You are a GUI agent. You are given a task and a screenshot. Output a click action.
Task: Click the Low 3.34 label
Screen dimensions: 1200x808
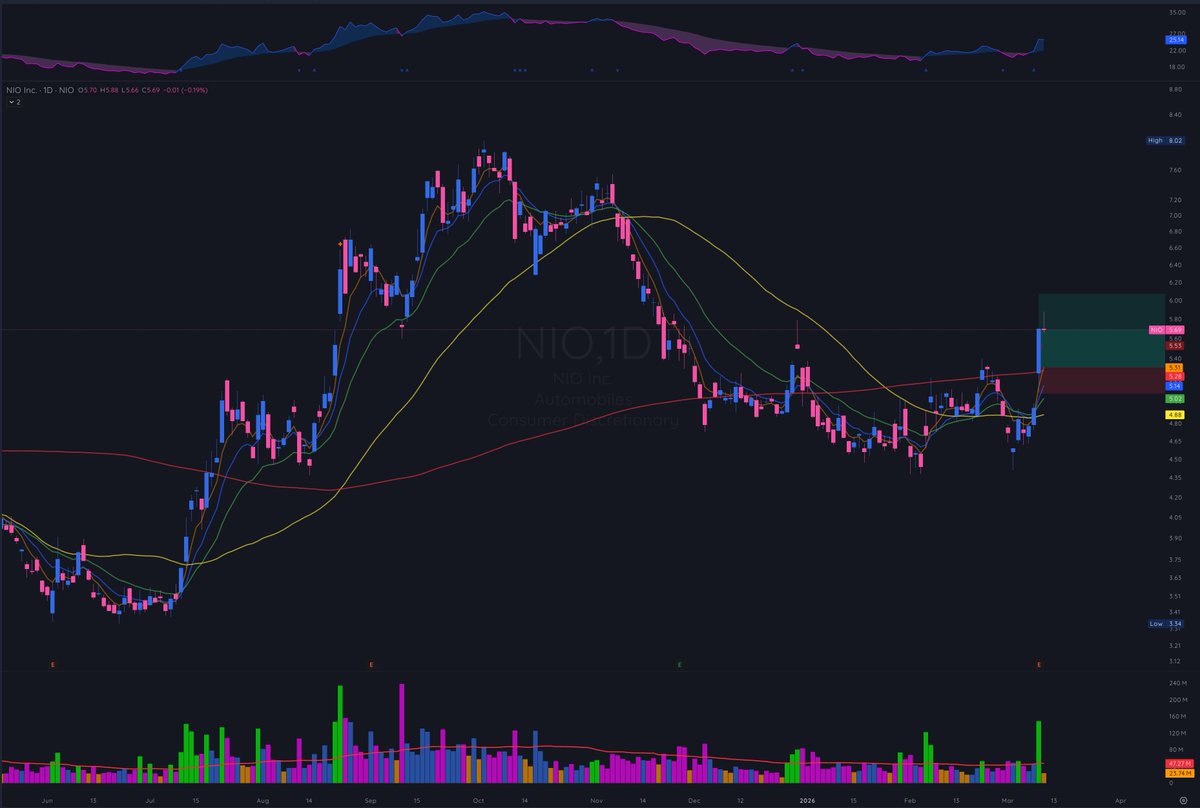point(1165,623)
